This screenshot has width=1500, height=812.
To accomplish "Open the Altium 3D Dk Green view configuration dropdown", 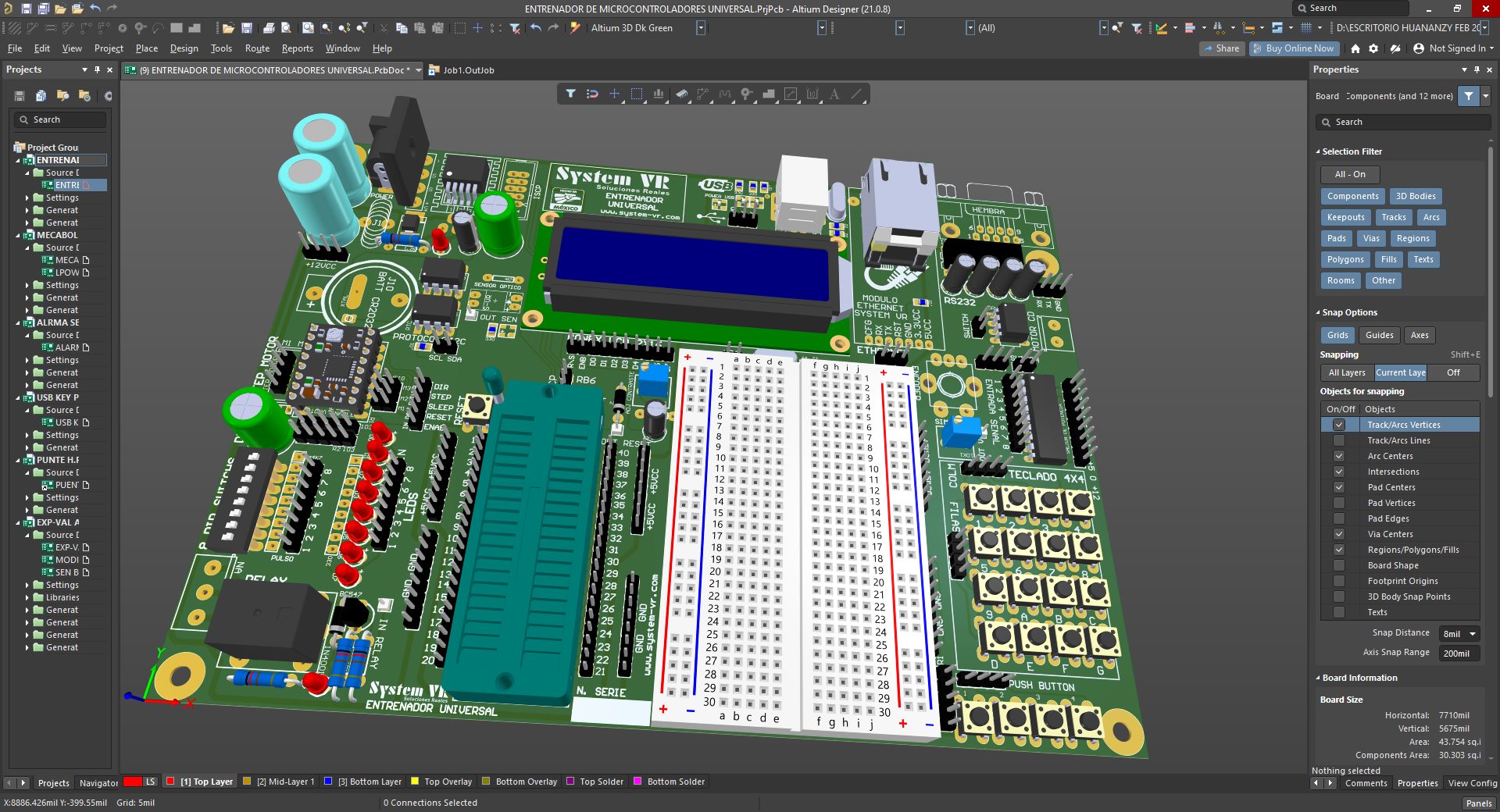I will [x=701, y=28].
